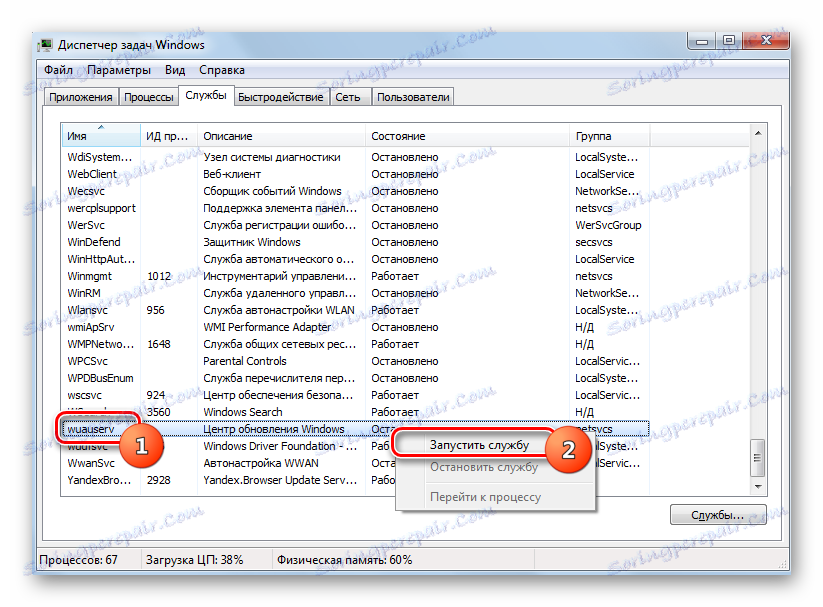Screen dimensions: 823x607
Task: Click the Загрузка ЦП: 38% status entry
Action: pyautogui.click(x=194, y=560)
